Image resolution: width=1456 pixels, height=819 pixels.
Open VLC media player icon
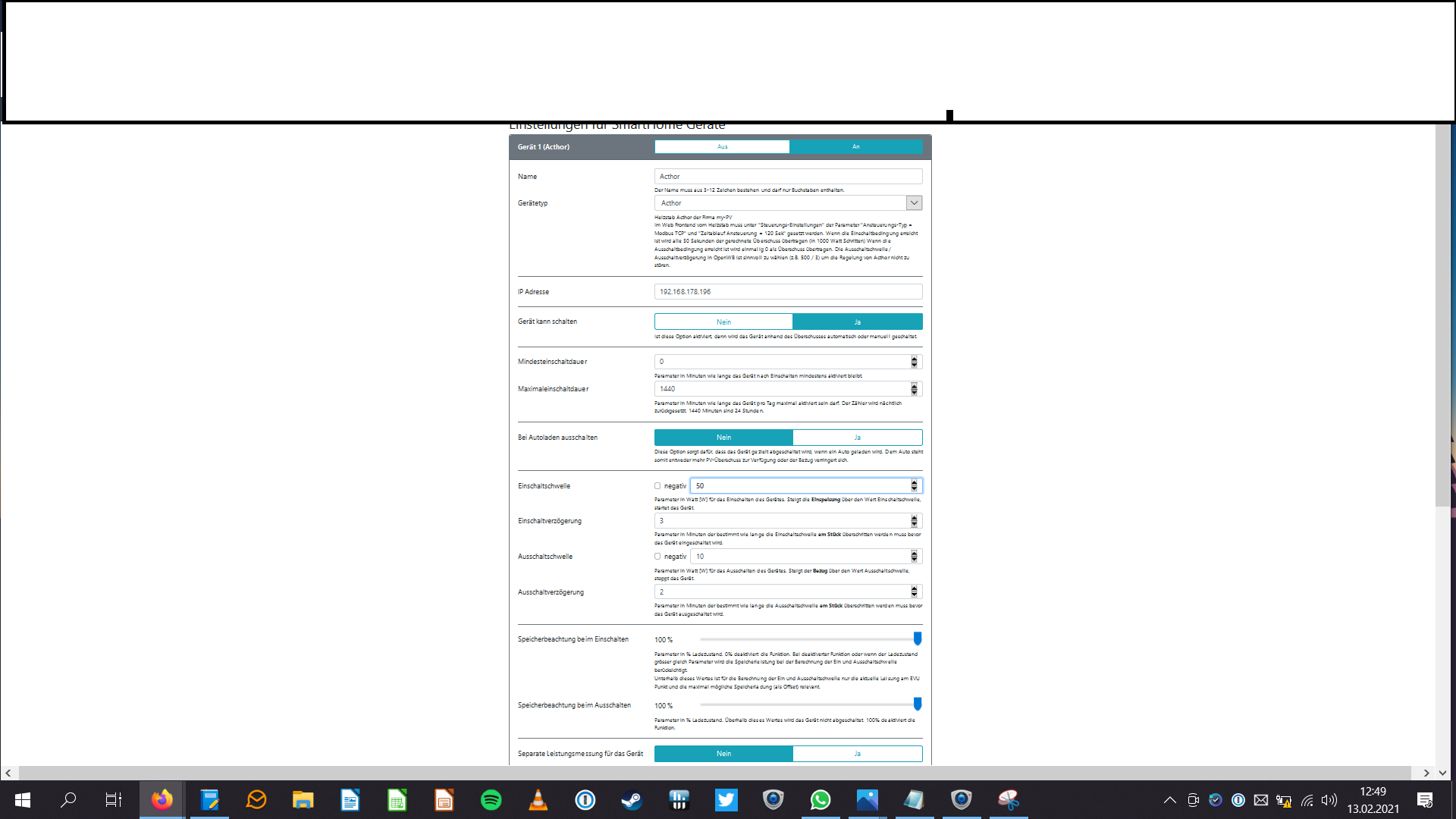(x=538, y=800)
